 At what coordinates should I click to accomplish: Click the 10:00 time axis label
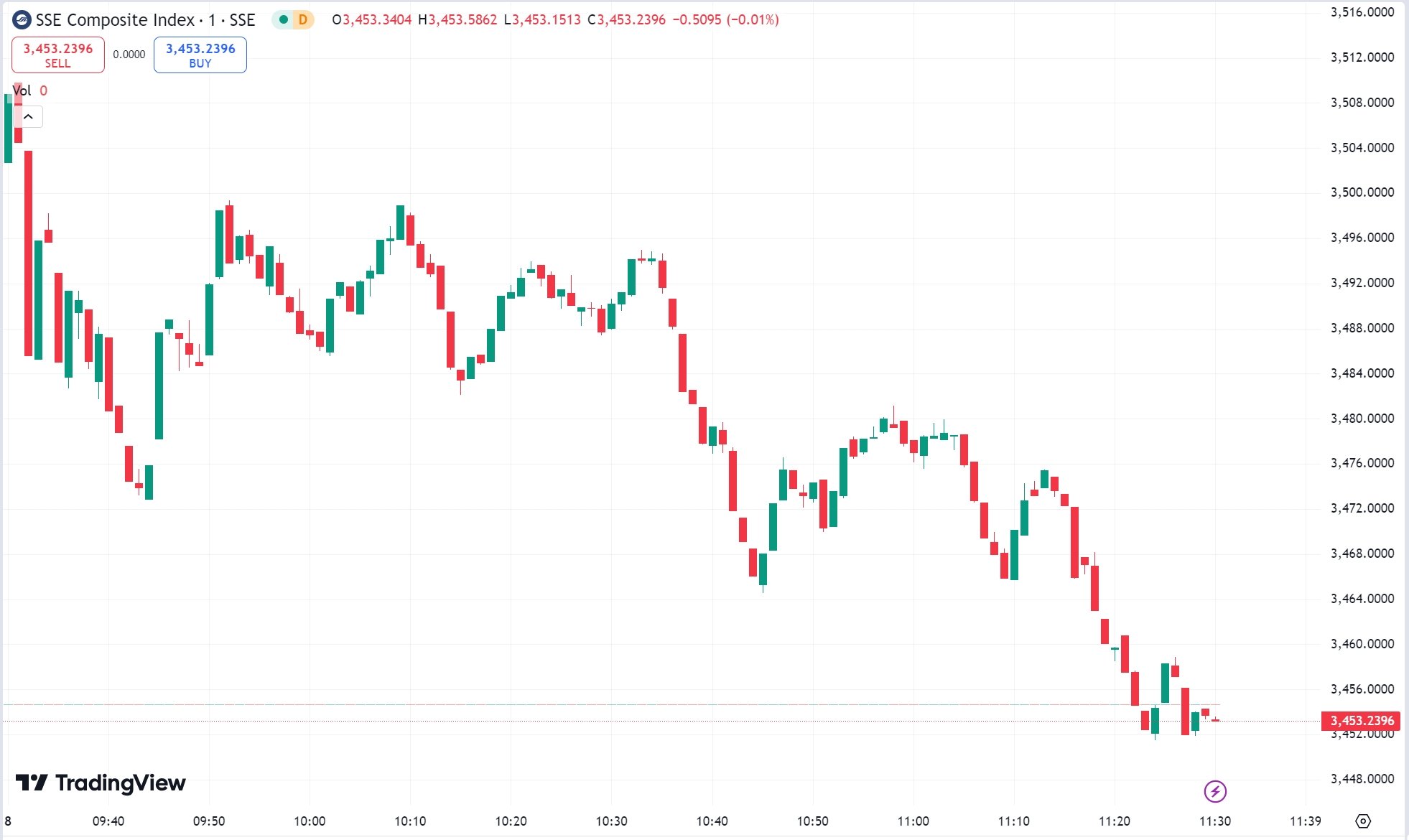pos(310,821)
